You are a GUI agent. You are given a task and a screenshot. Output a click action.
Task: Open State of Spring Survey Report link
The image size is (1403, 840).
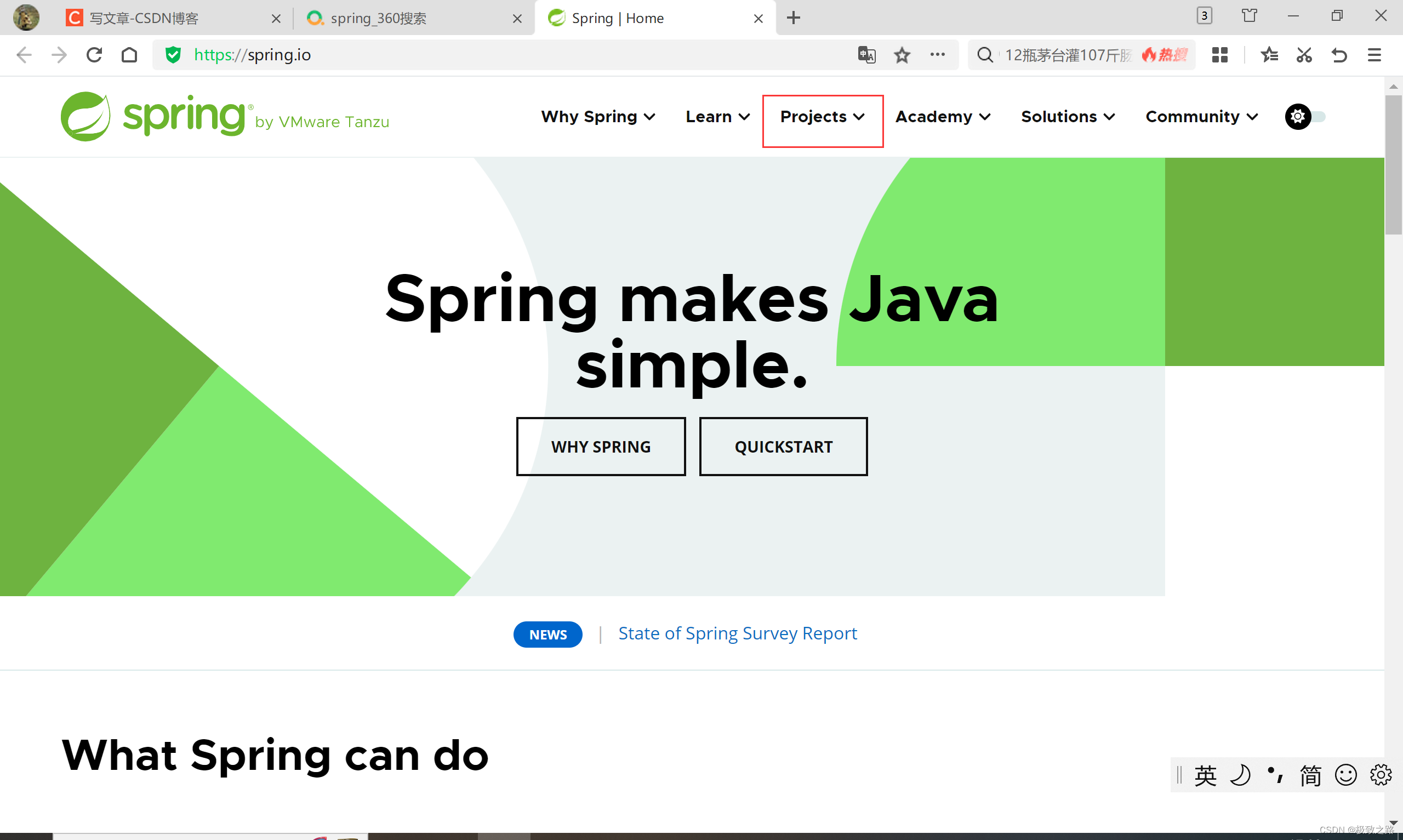click(738, 633)
